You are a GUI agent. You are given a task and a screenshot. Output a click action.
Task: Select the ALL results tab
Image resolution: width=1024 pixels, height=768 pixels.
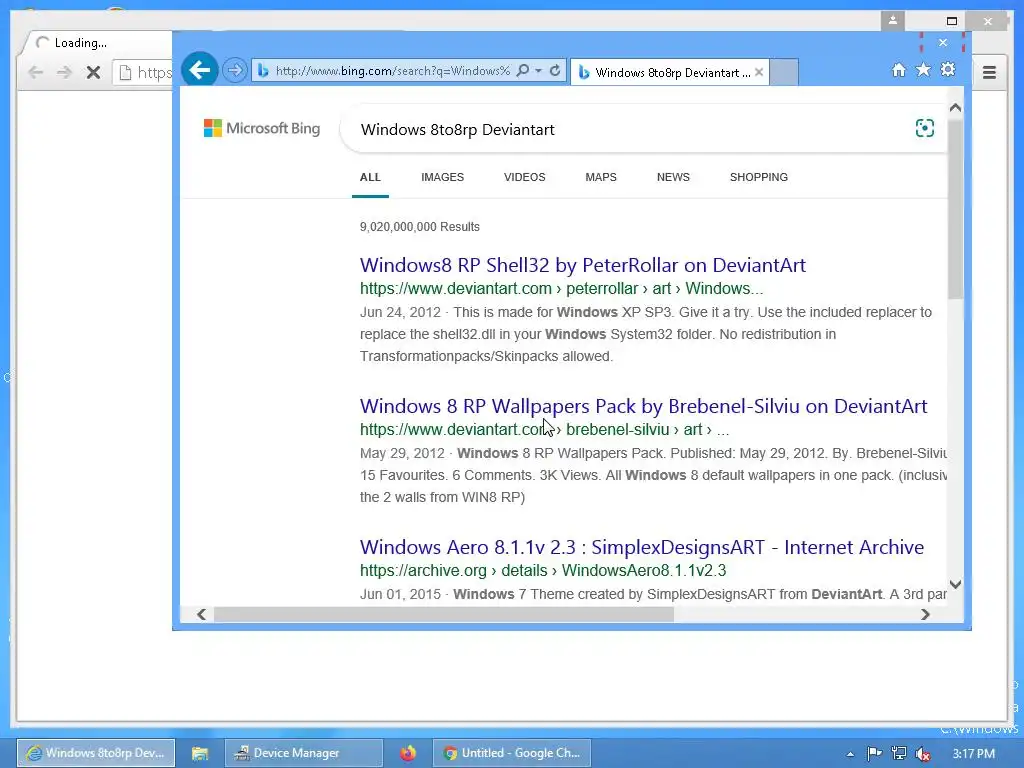[370, 177]
